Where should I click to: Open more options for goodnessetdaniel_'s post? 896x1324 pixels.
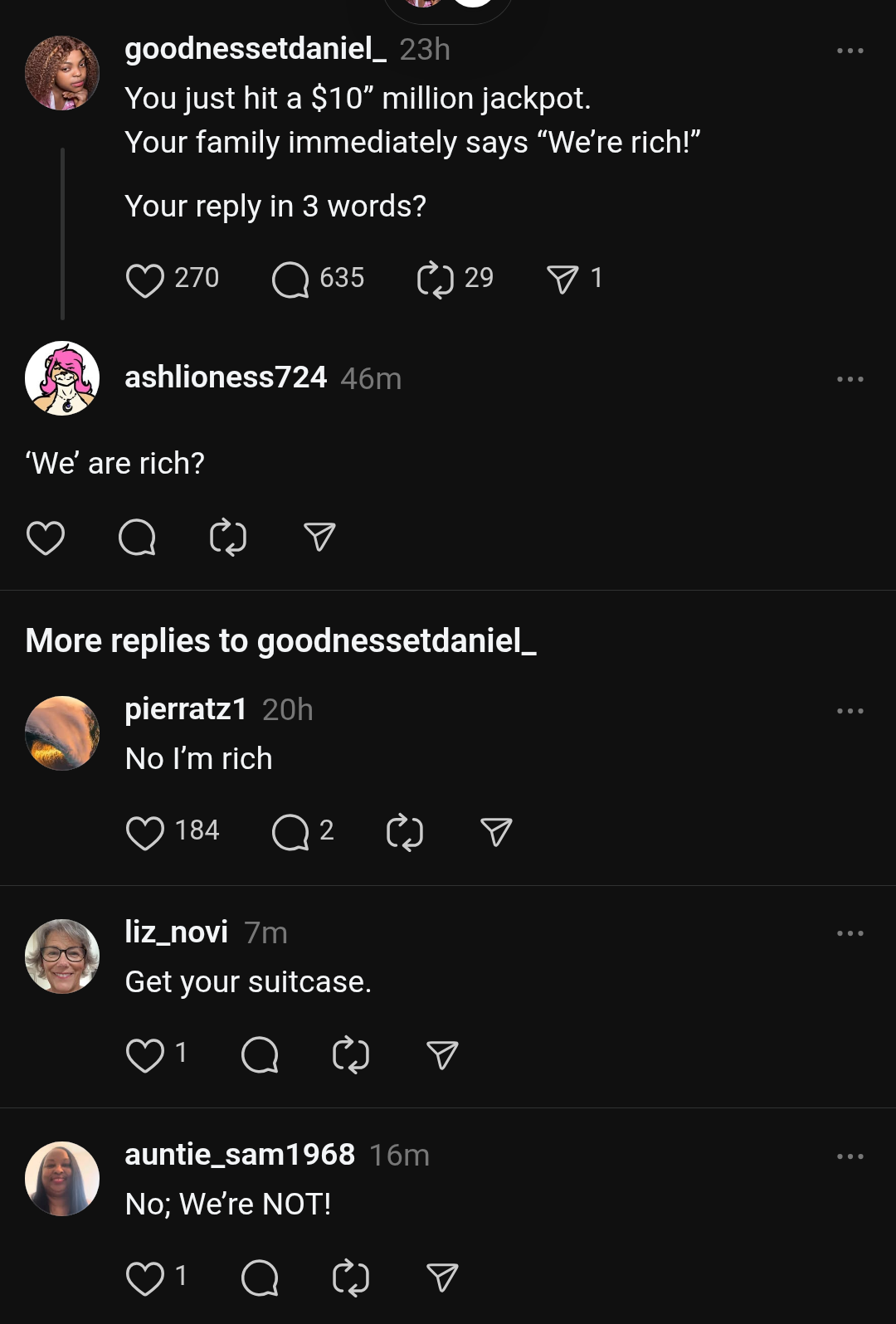click(850, 51)
